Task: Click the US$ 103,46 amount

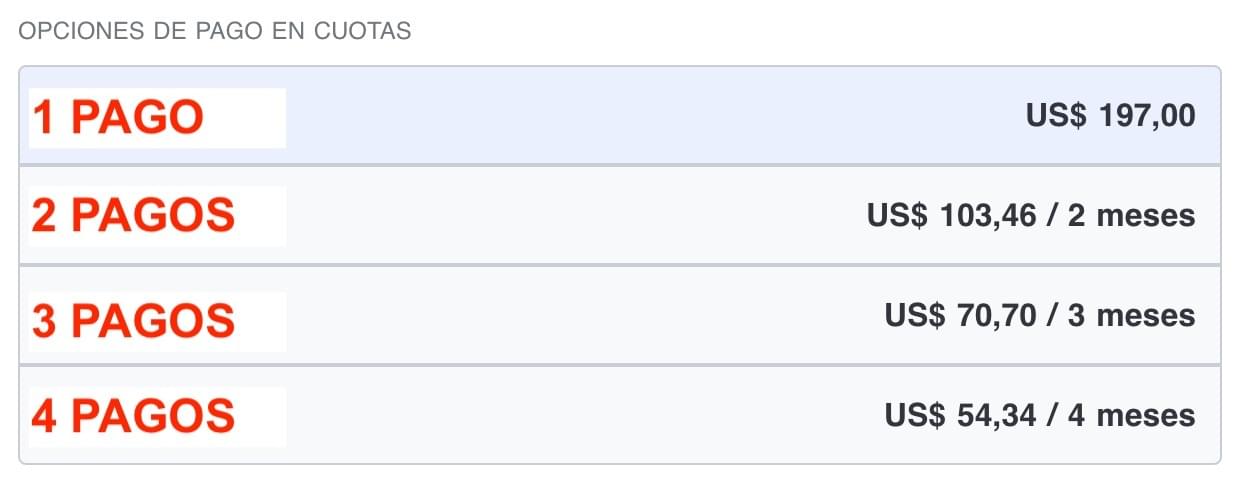Action: (x=949, y=215)
